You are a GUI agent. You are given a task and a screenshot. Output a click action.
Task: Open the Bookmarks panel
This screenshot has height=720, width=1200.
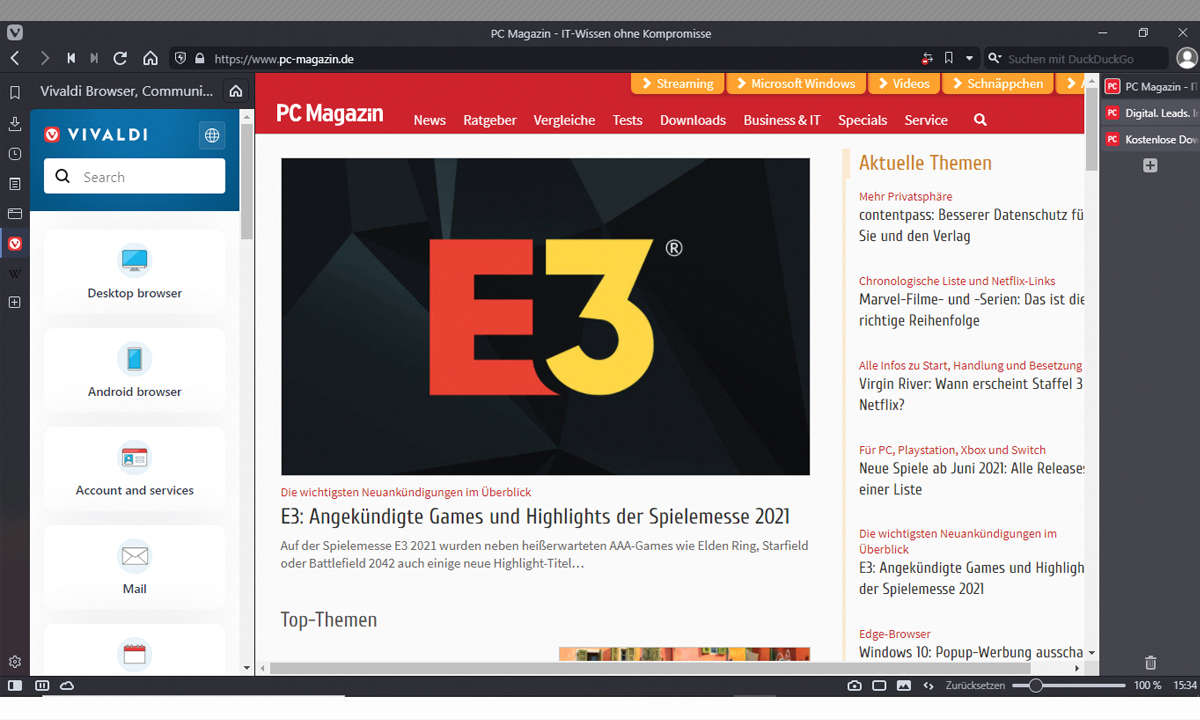pos(15,93)
